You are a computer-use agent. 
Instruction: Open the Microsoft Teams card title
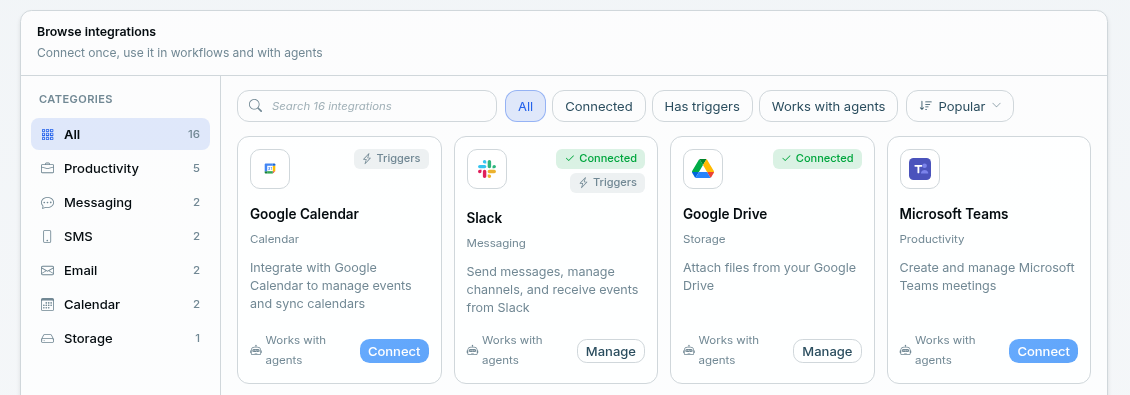953,214
